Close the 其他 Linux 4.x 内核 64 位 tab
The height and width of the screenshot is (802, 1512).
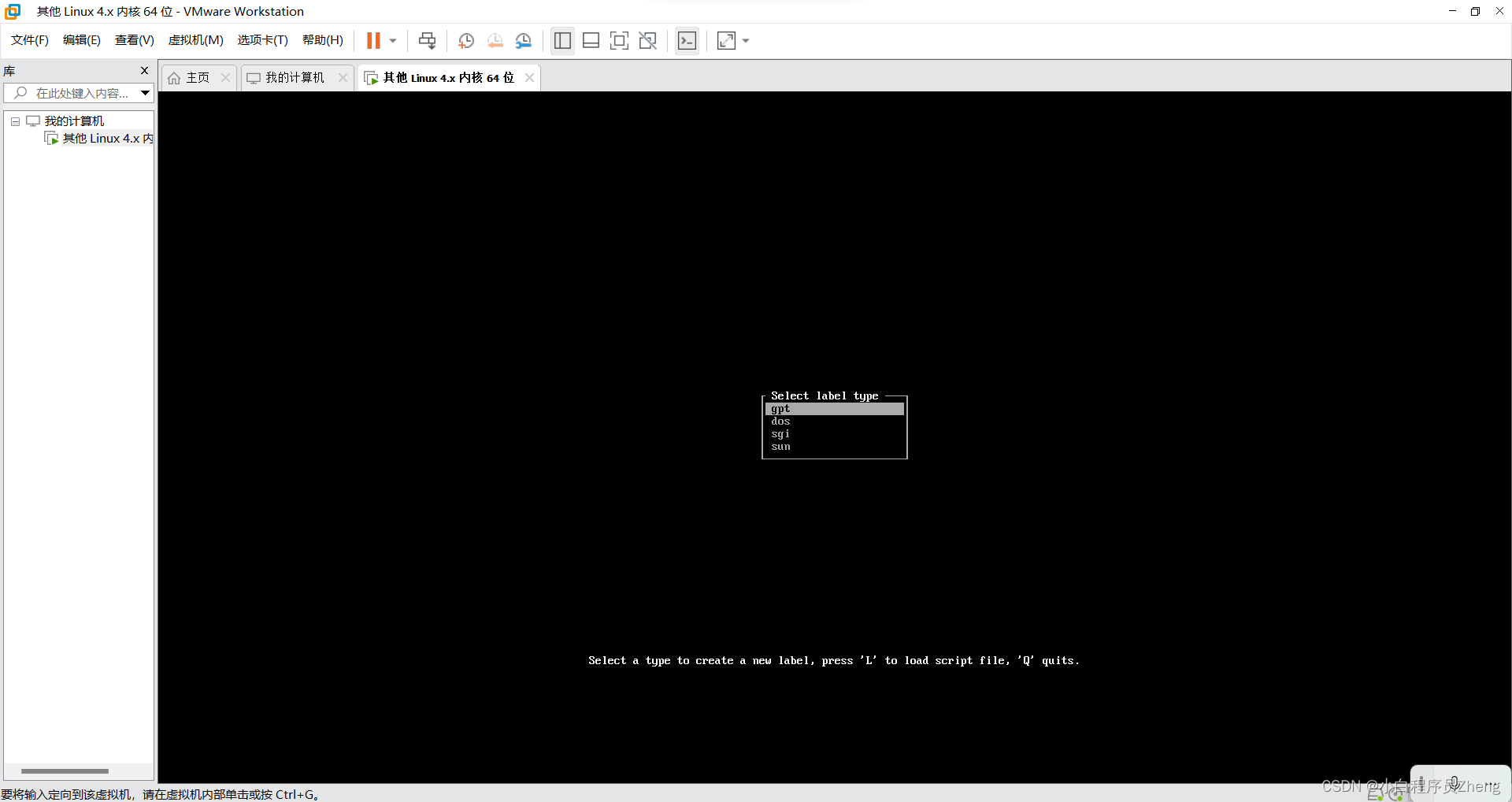pos(529,77)
